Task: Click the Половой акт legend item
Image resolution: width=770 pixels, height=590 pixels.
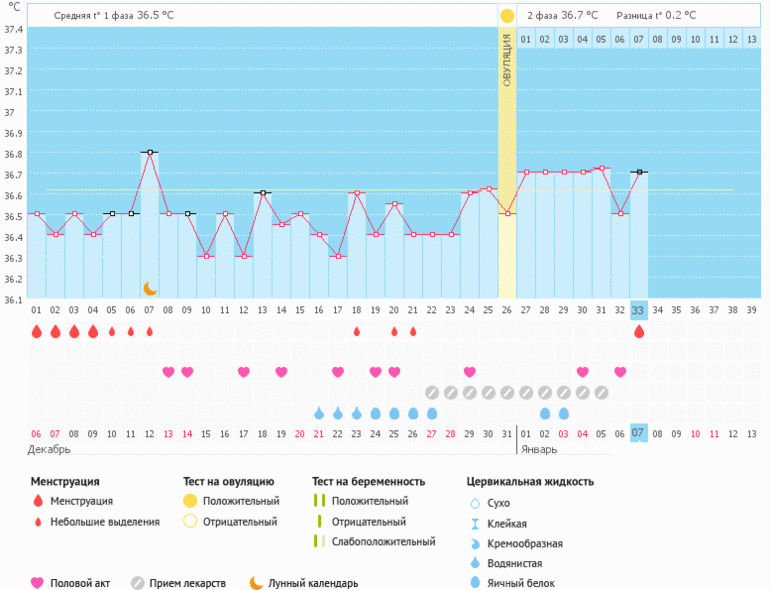Action: pyautogui.click(x=74, y=583)
